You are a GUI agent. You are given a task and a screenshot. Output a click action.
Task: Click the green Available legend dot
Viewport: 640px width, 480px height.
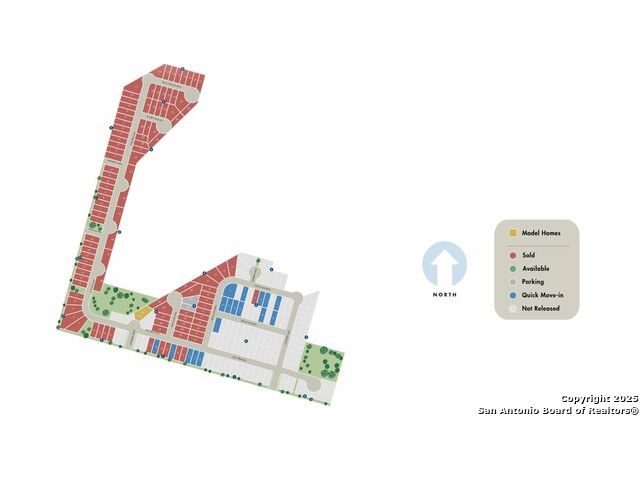[512, 268]
